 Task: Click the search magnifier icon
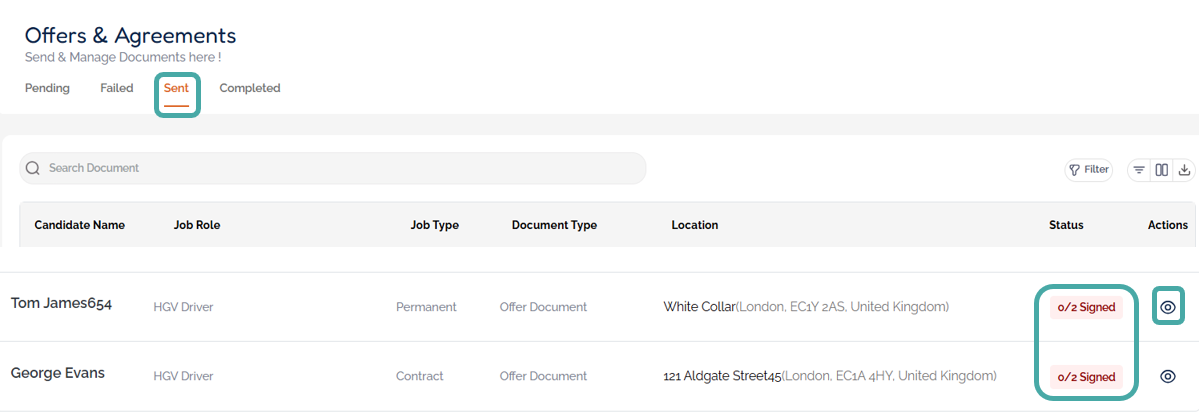point(33,168)
